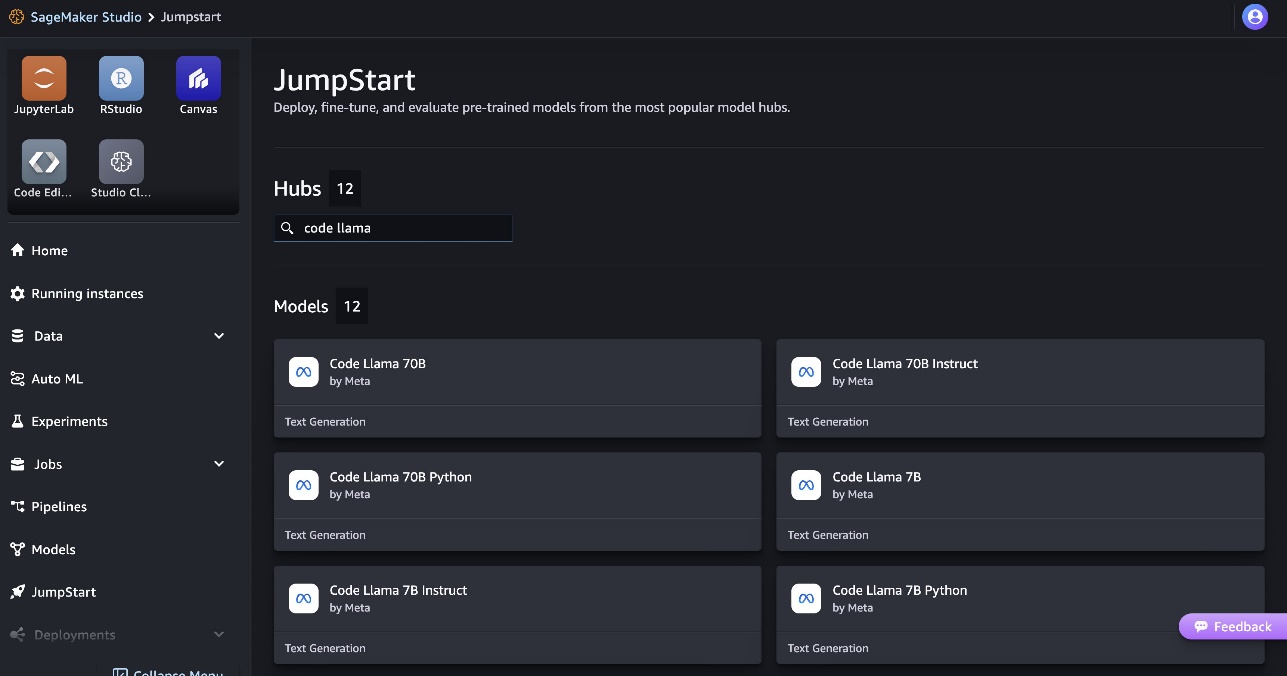Click the Meta logo on Code Llama 7B Python
The width and height of the screenshot is (1287, 676).
coord(806,598)
